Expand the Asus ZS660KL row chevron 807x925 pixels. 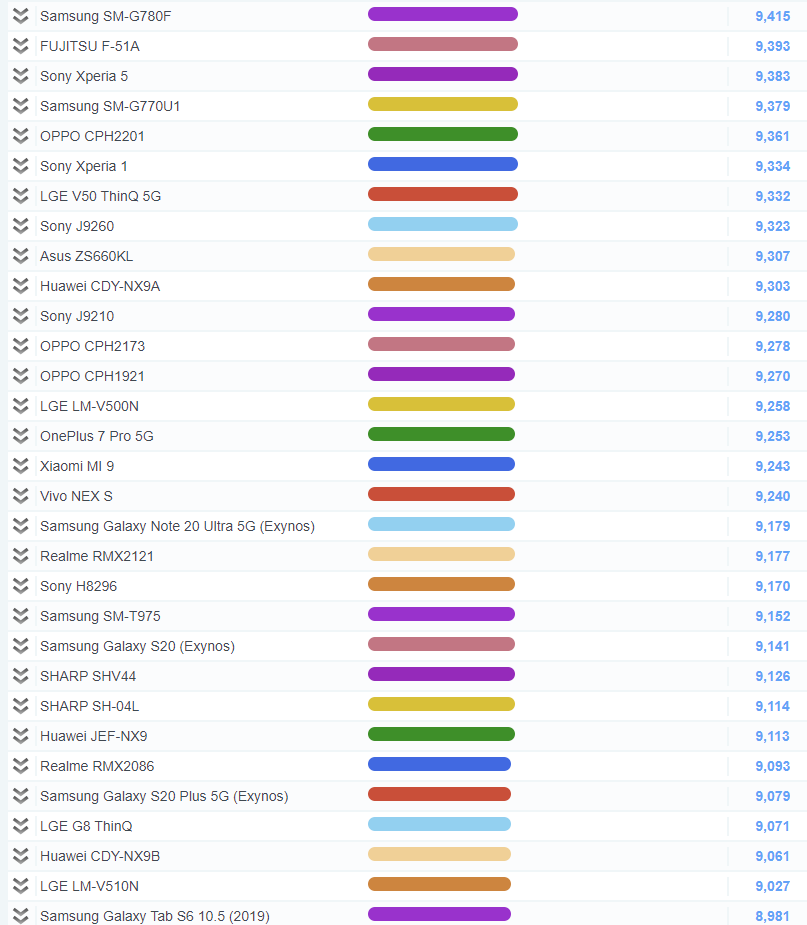pos(21,256)
